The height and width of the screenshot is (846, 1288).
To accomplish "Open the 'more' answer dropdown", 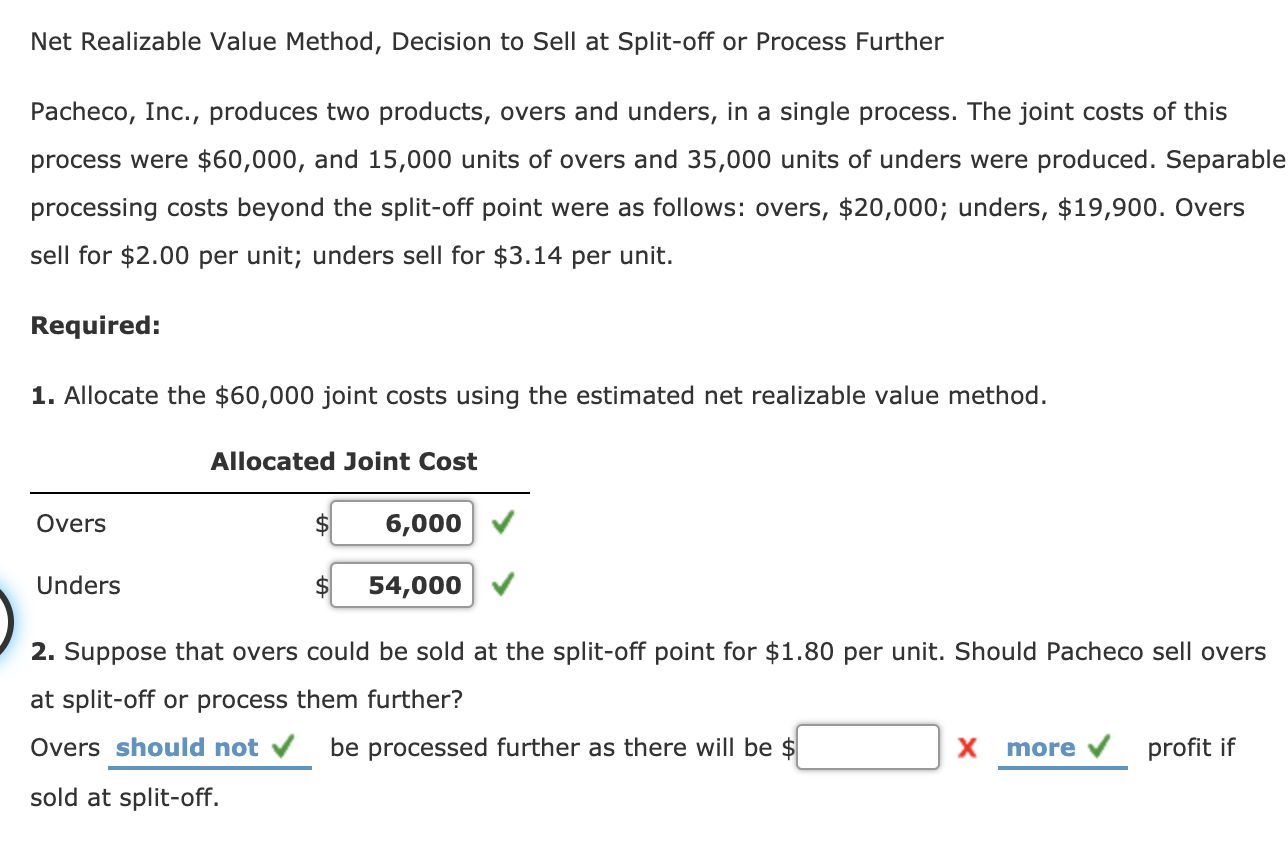I will 1042,747.
